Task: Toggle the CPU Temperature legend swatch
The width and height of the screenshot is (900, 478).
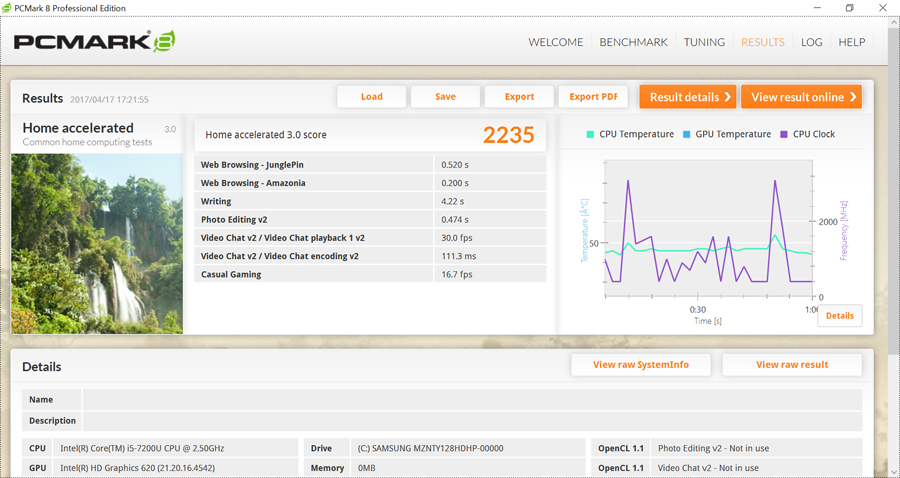Action: coord(591,134)
